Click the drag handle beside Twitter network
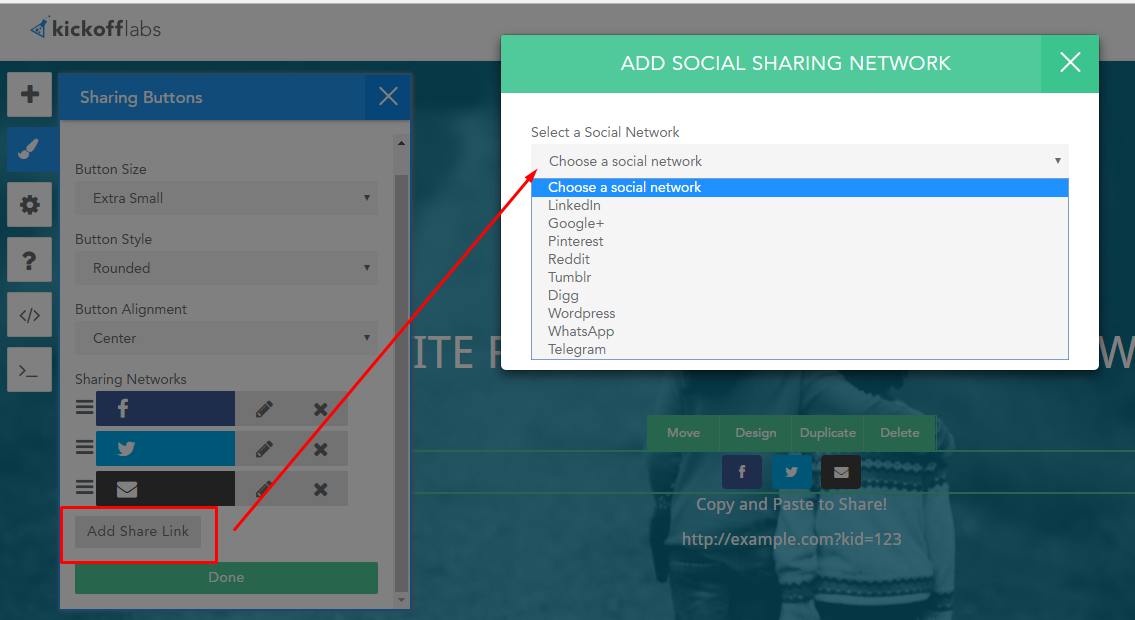 (85, 448)
